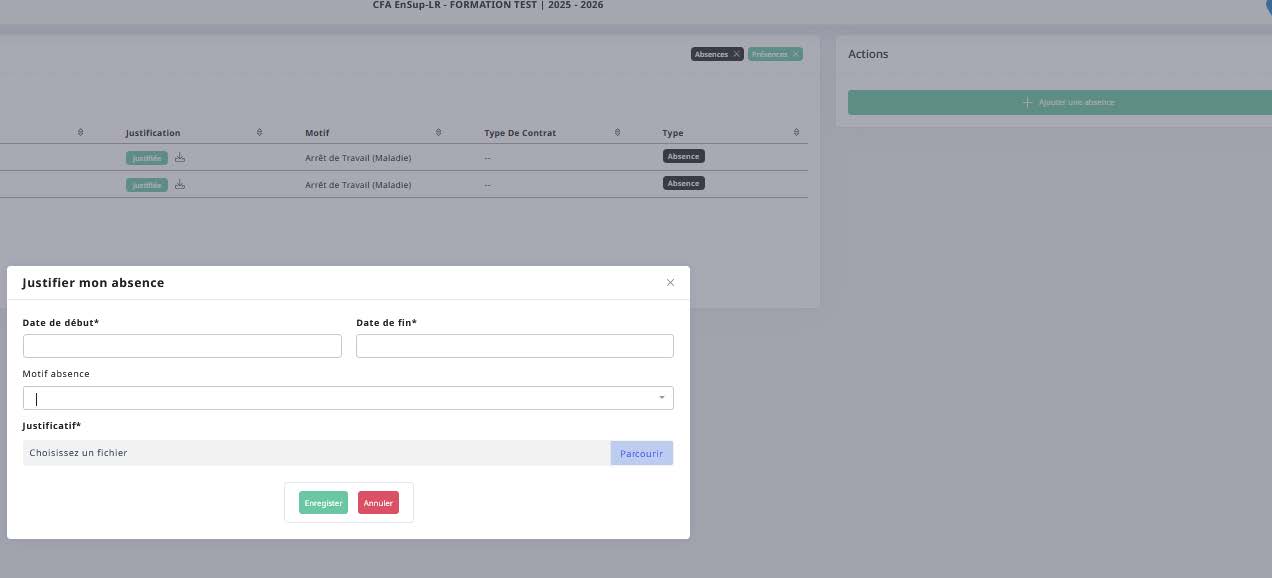Sort by the Justification column
The image size is (1272, 578).
[259, 132]
